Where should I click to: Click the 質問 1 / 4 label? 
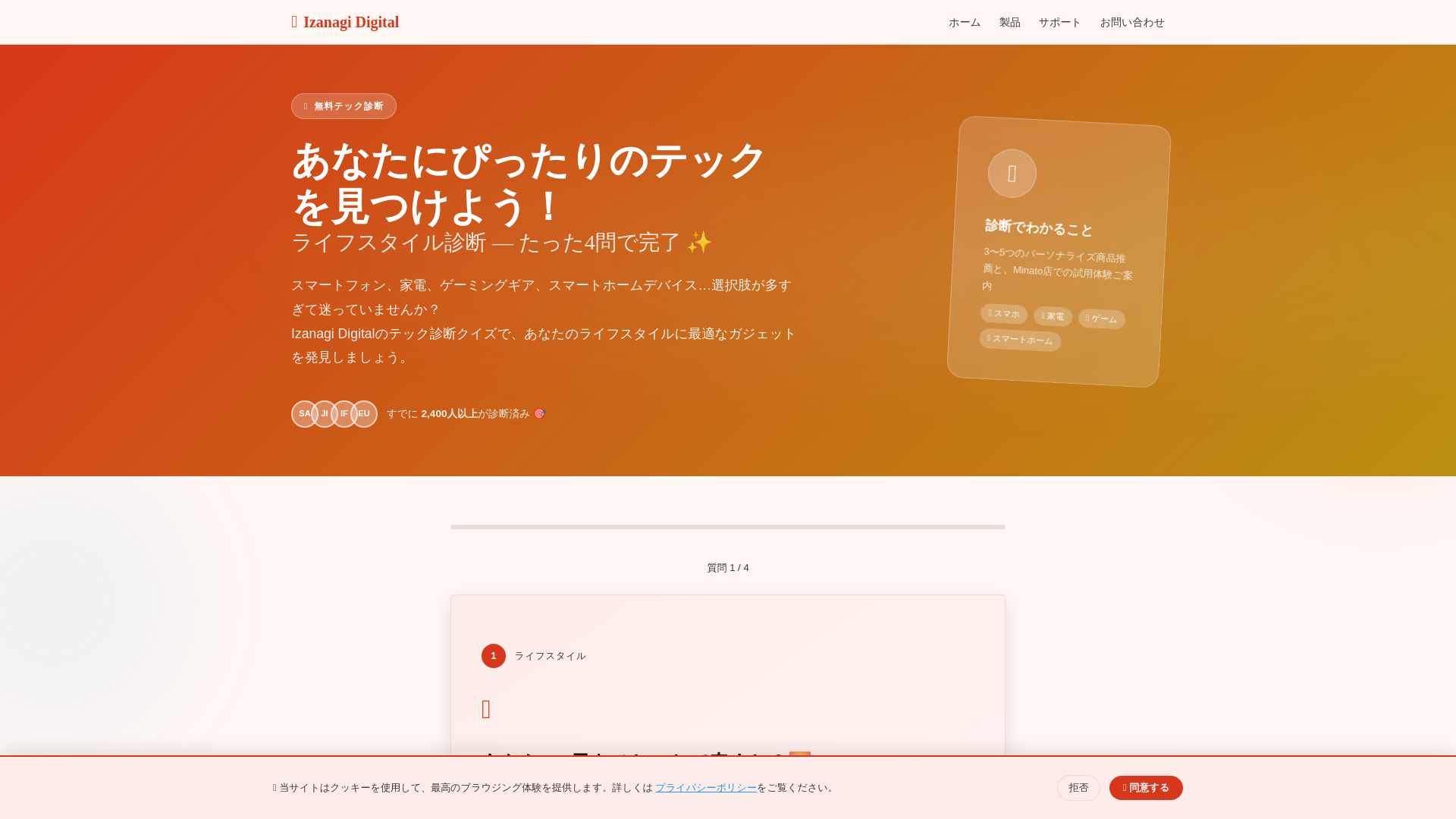click(728, 568)
